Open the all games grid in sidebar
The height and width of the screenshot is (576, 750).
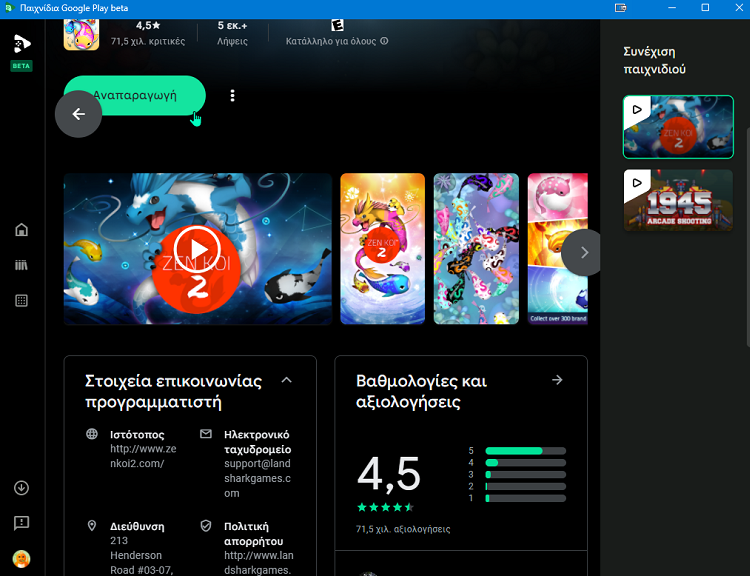click(22, 300)
